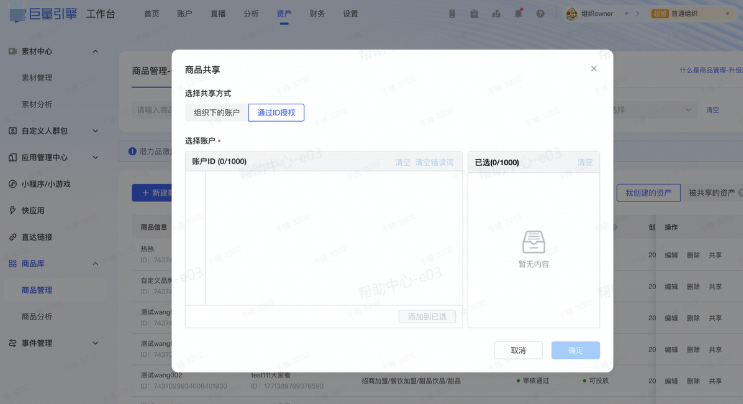Close the 商品共享 dialog with X
Viewport: 743px width, 404px height.
(x=594, y=69)
